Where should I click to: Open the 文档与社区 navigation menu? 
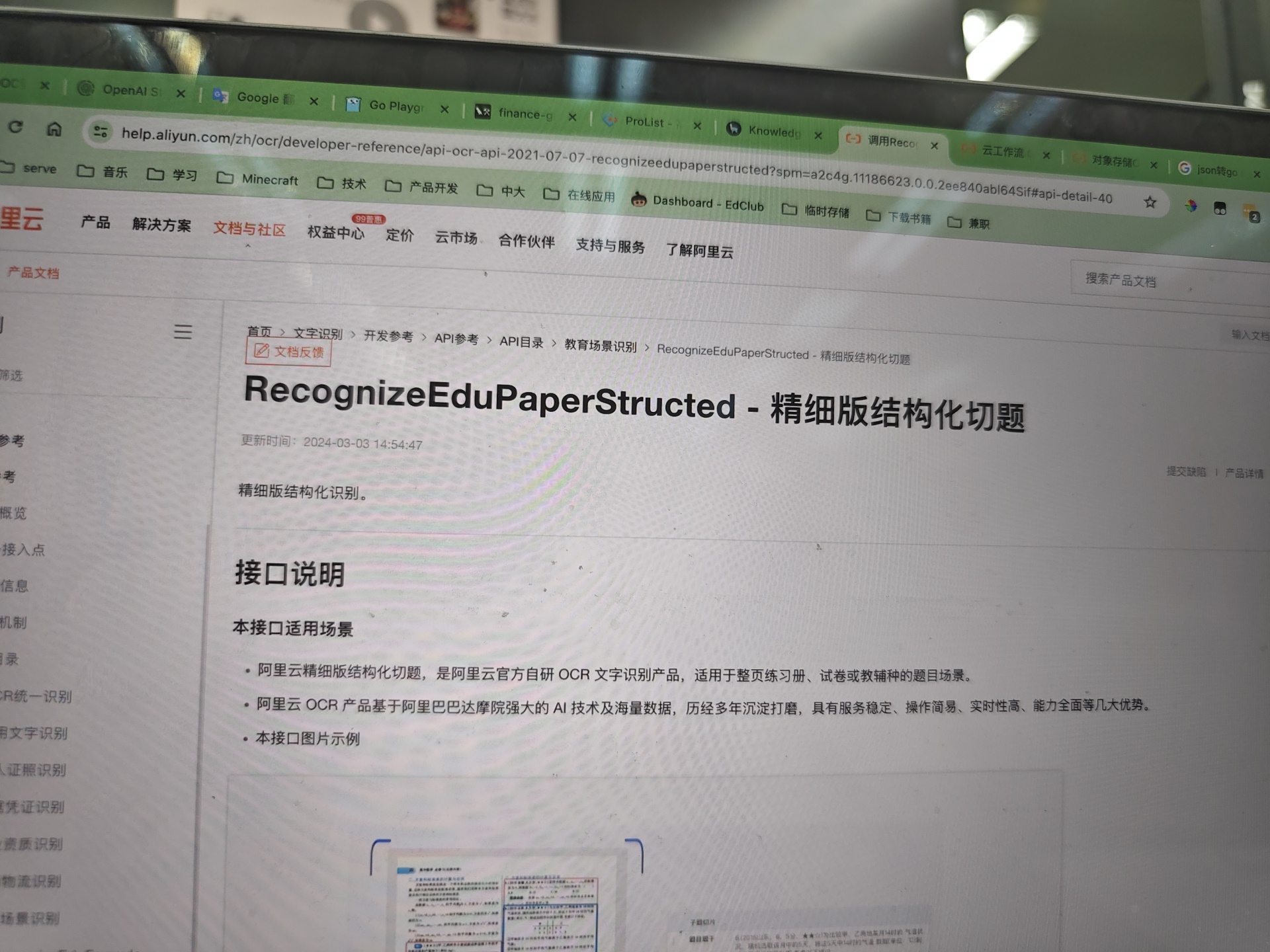249,229
